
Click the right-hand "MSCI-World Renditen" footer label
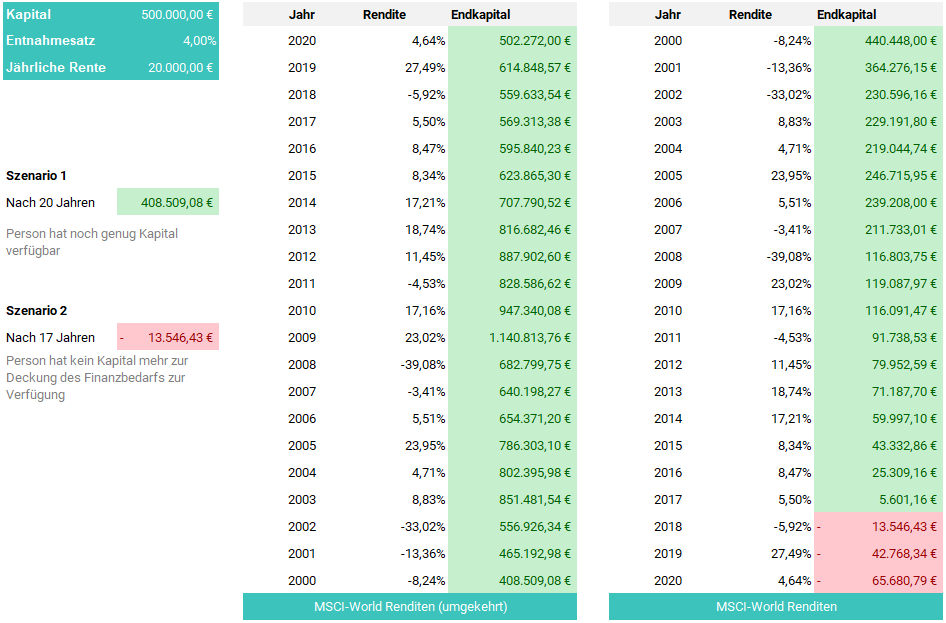776,606
